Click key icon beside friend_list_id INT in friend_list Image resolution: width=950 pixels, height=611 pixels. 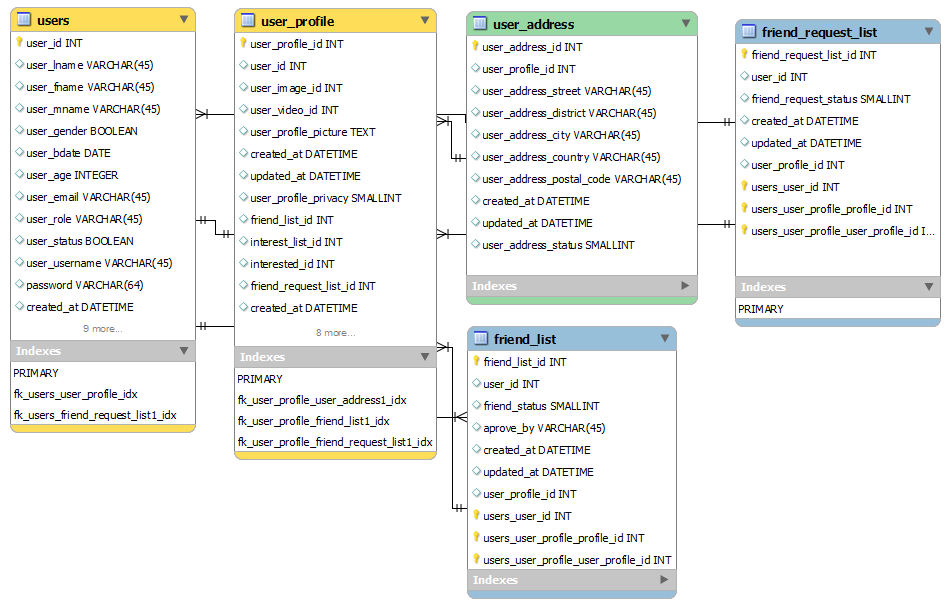[477, 361]
